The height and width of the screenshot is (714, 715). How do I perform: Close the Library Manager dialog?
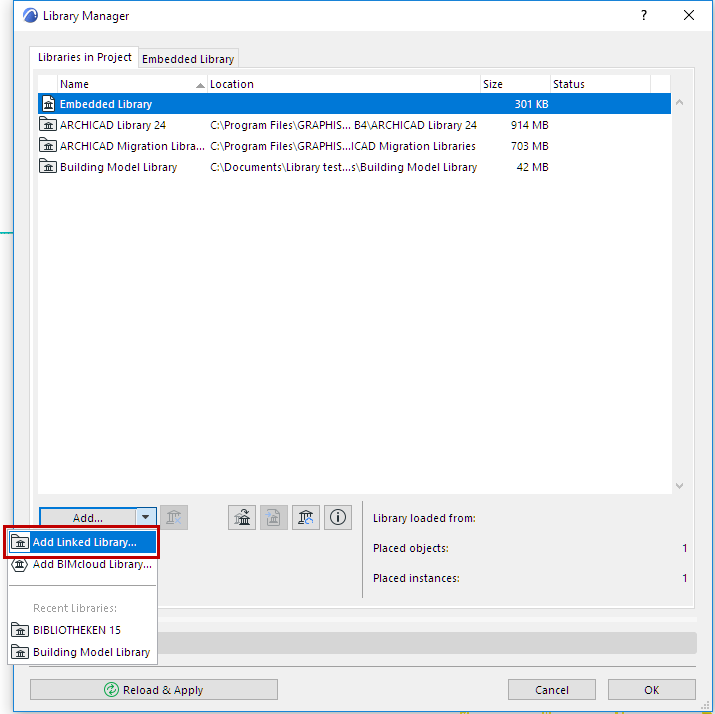coord(689,16)
